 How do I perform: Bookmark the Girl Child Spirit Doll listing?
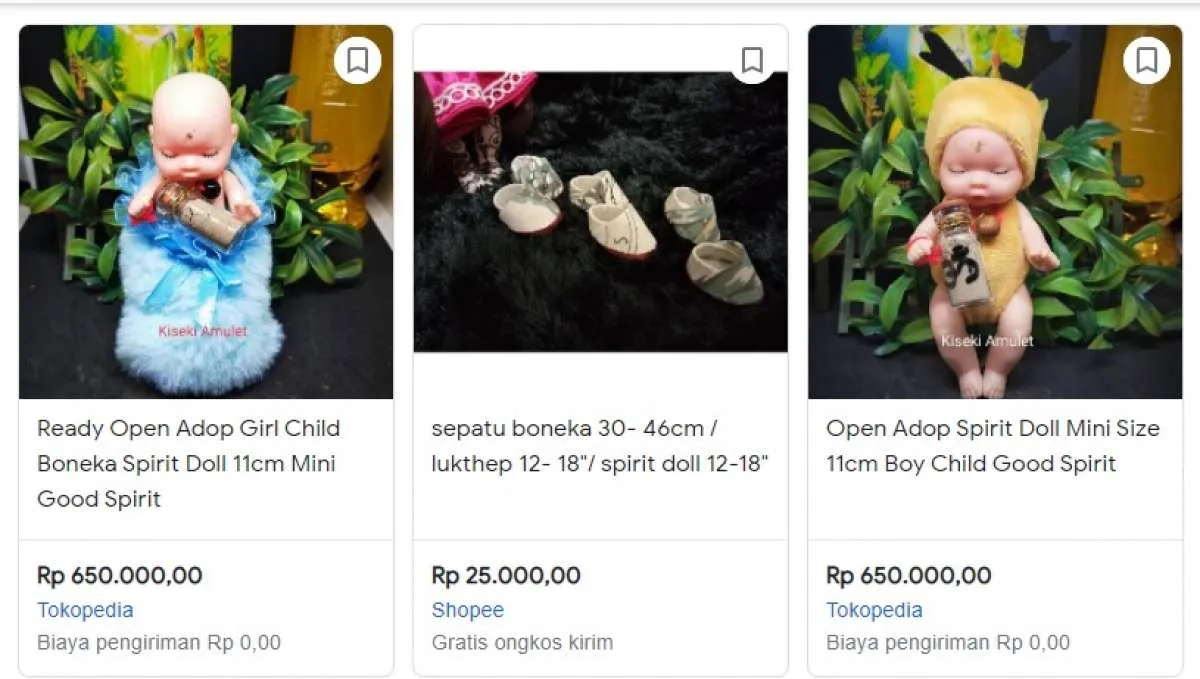[357, 61]
